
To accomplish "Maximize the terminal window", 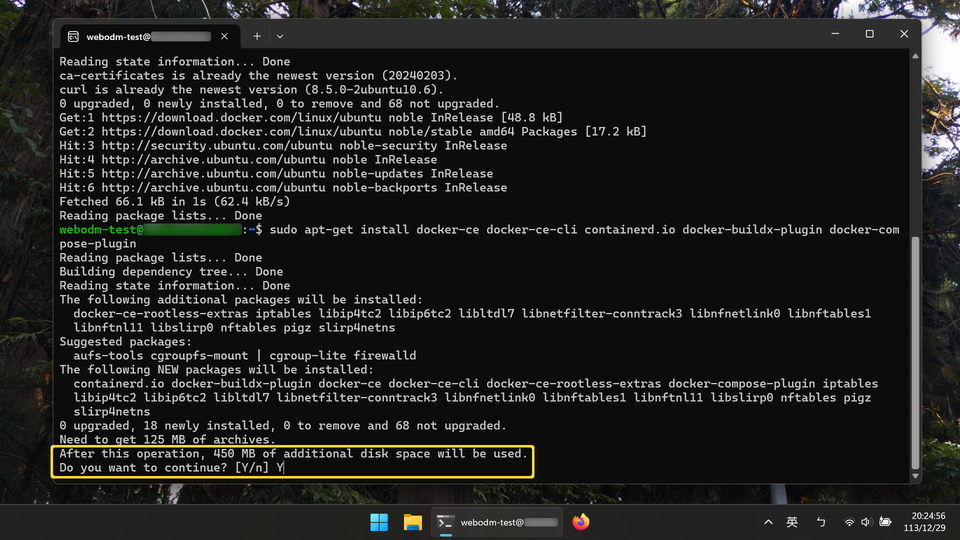I will 869,34.
